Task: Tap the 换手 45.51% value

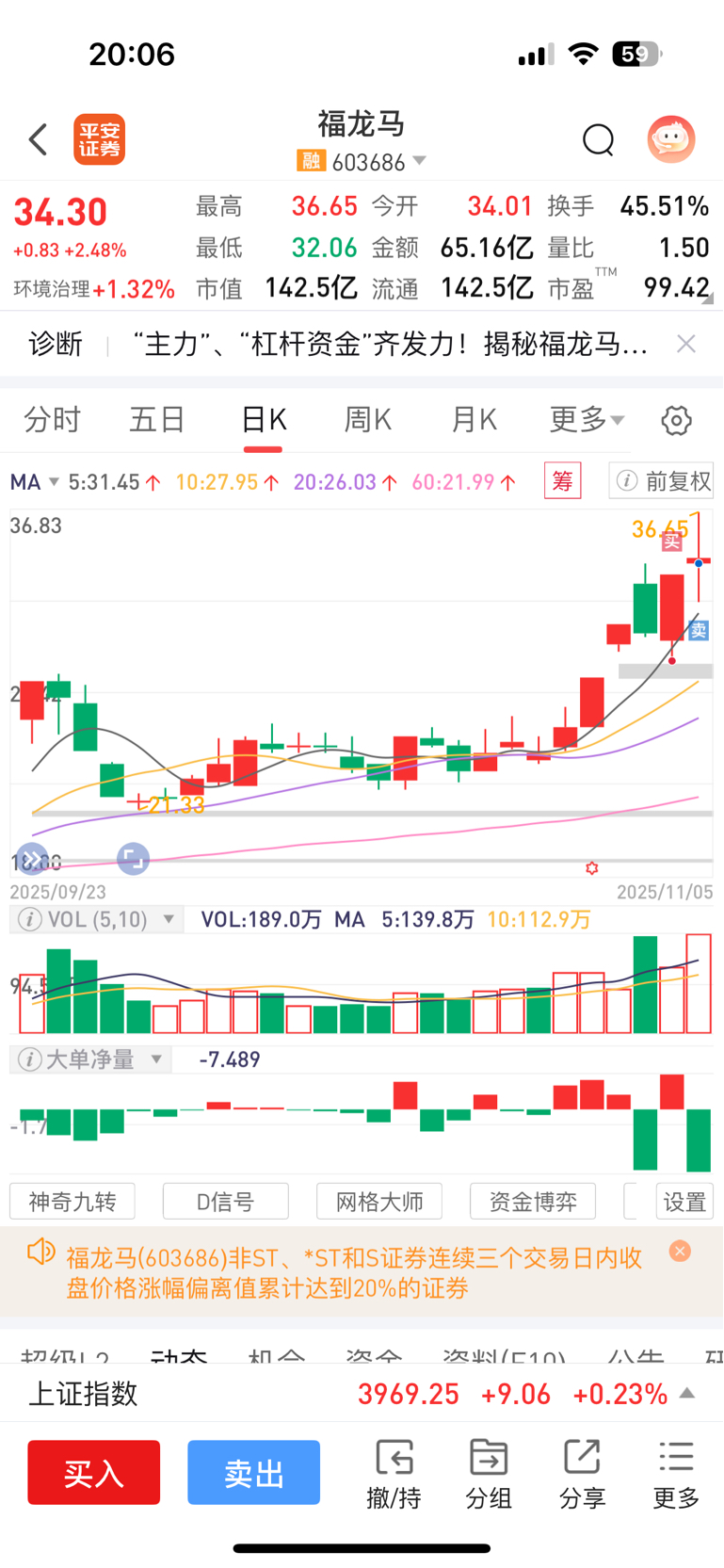Action: pos(665,206)
